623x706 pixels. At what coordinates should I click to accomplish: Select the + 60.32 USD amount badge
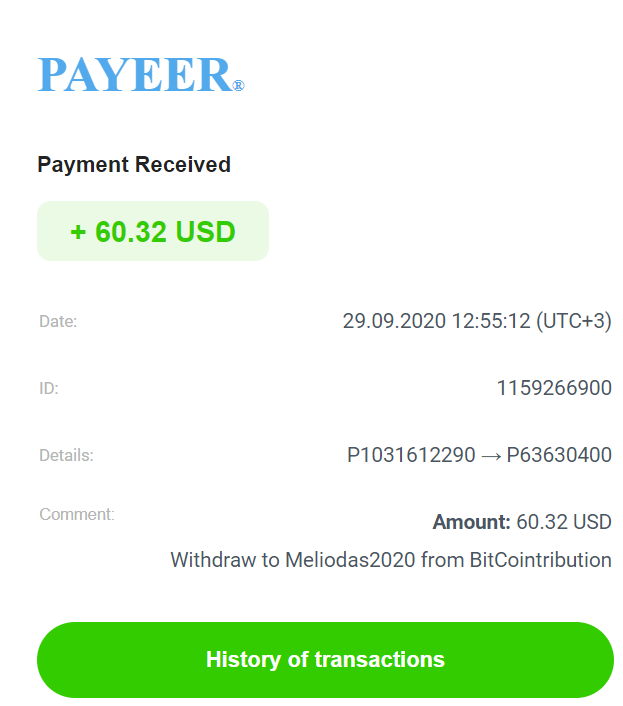coord(153,231)
